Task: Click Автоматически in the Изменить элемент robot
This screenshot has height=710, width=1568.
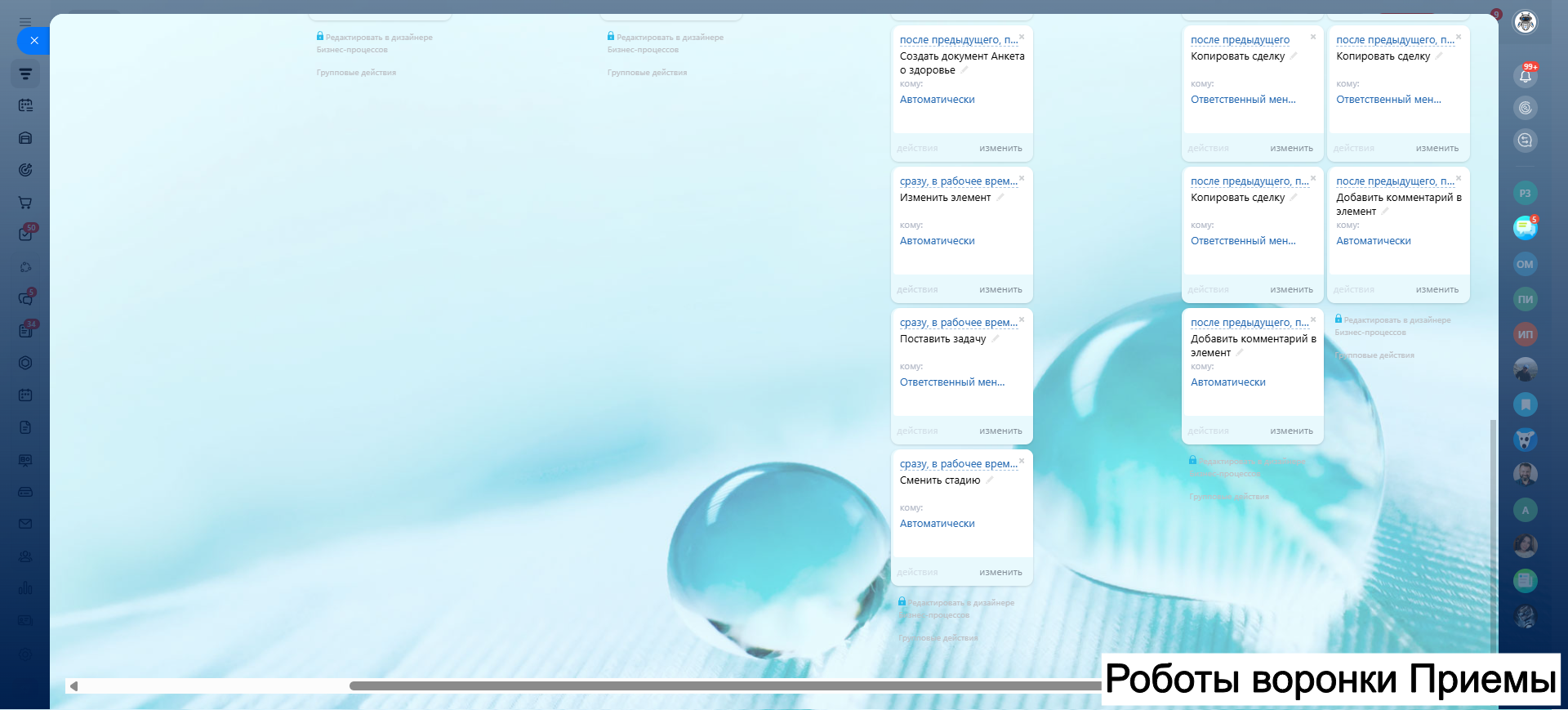Action: [938, 241]
